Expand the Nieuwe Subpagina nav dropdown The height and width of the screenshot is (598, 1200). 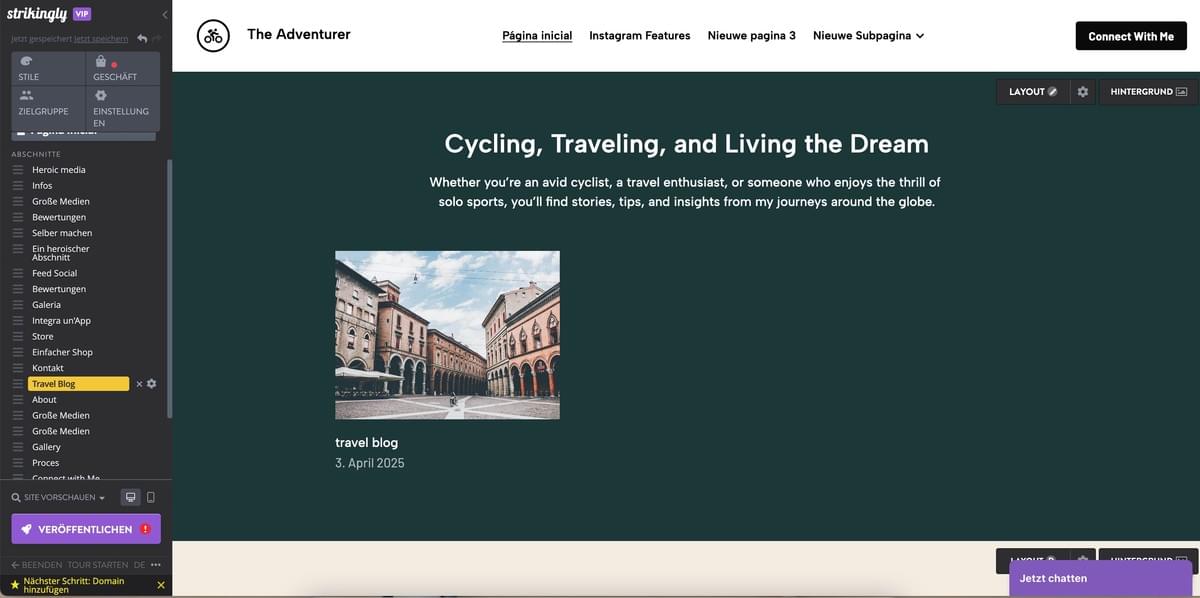868,36
